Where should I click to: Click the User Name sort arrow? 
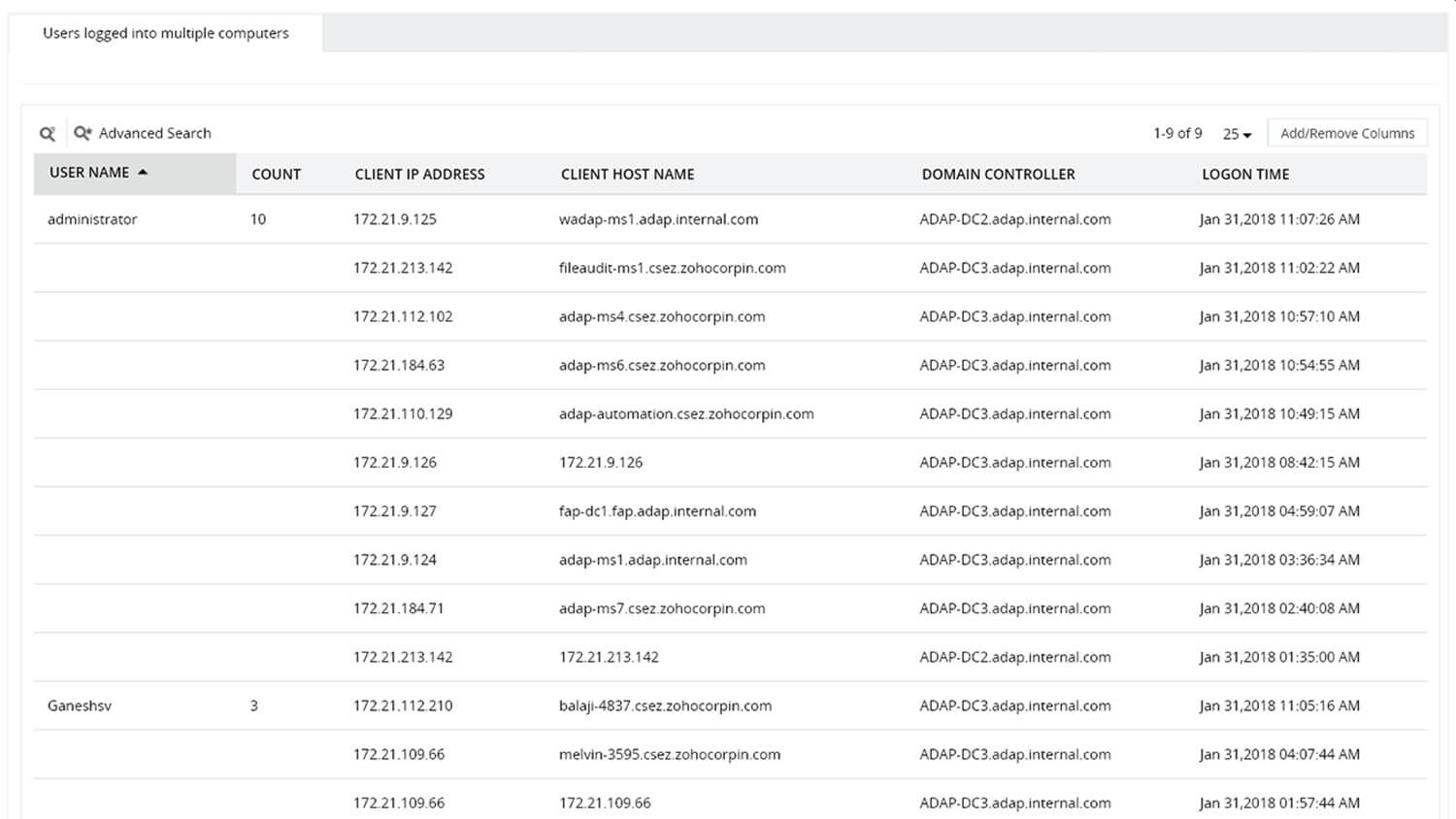click(x=143, y=173)
